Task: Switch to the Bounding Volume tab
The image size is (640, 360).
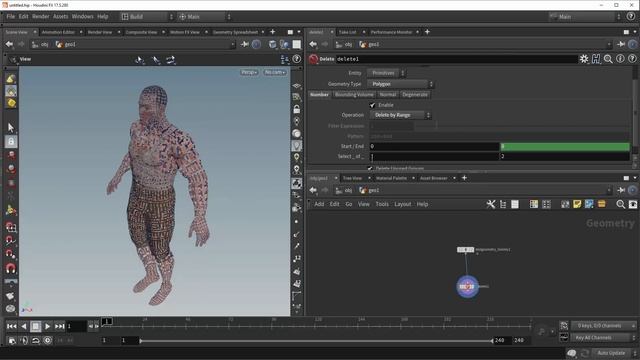Action: (x=354, y=95)
